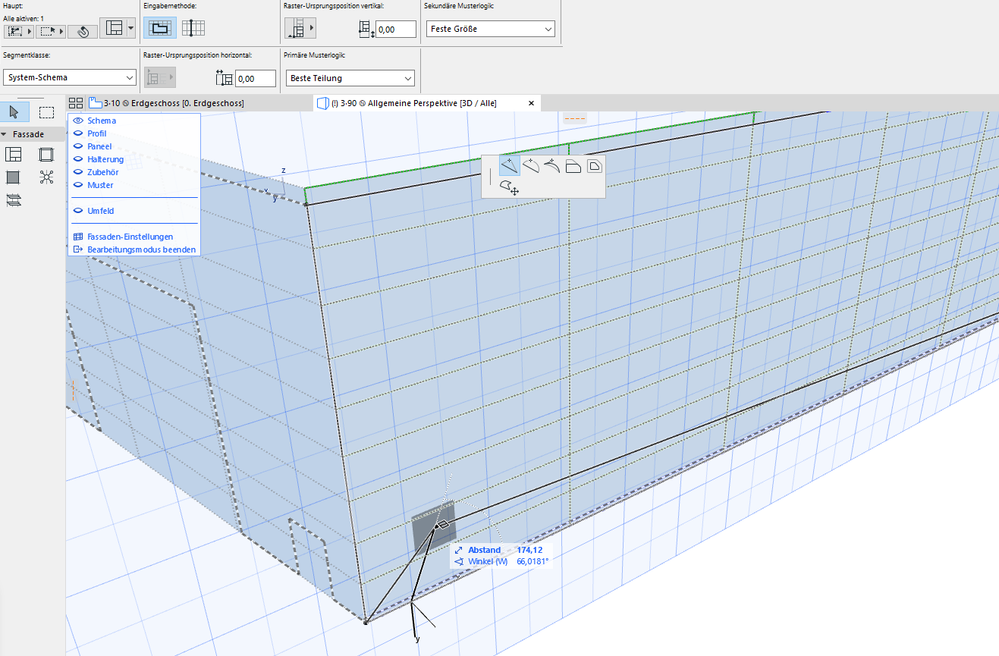This screenshot has height=656, width=999.
Task: Activate the Marquee tool
Action: 46,112
